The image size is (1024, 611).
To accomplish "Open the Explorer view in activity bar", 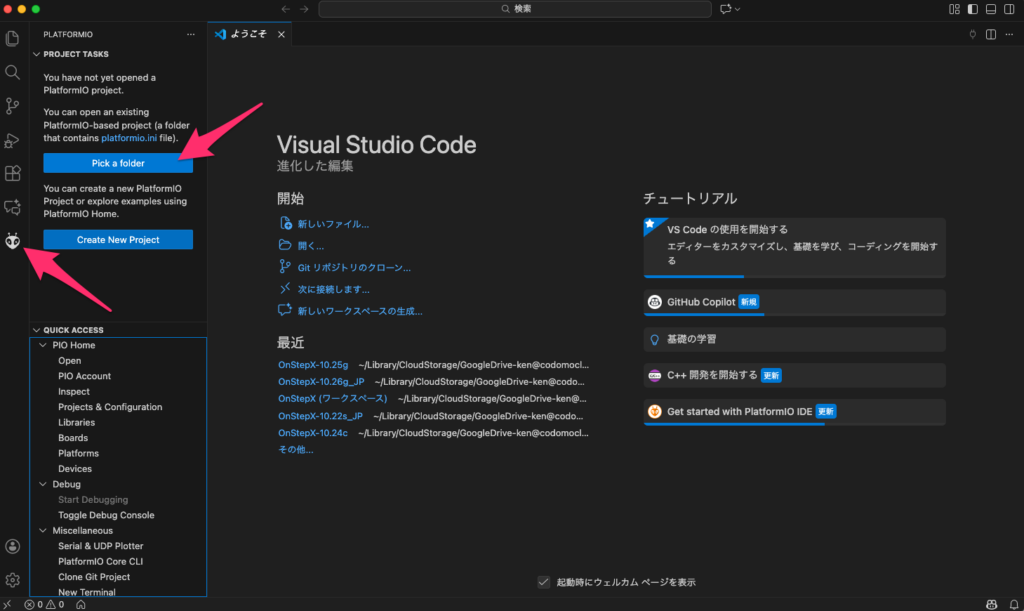I will pyautogui.click(x=13, y=38).
